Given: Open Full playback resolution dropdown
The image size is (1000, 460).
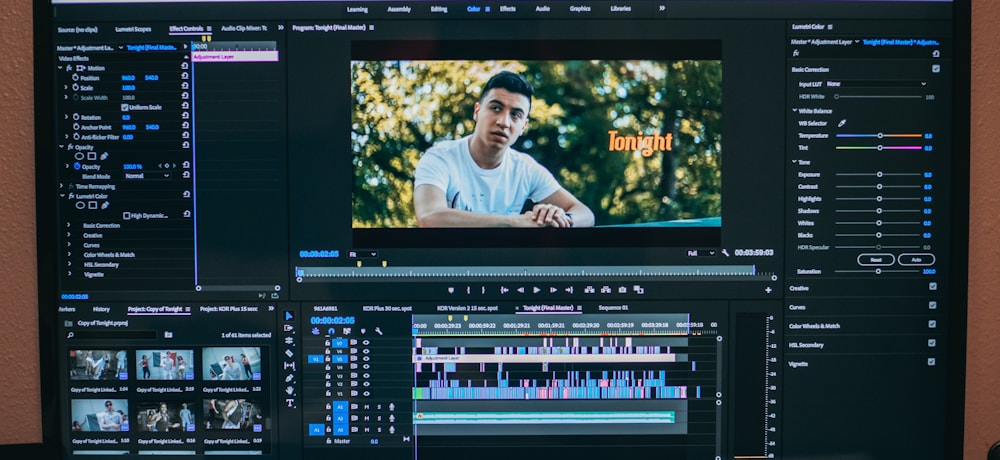Looking at the screenshot, I should coord(701,253).
